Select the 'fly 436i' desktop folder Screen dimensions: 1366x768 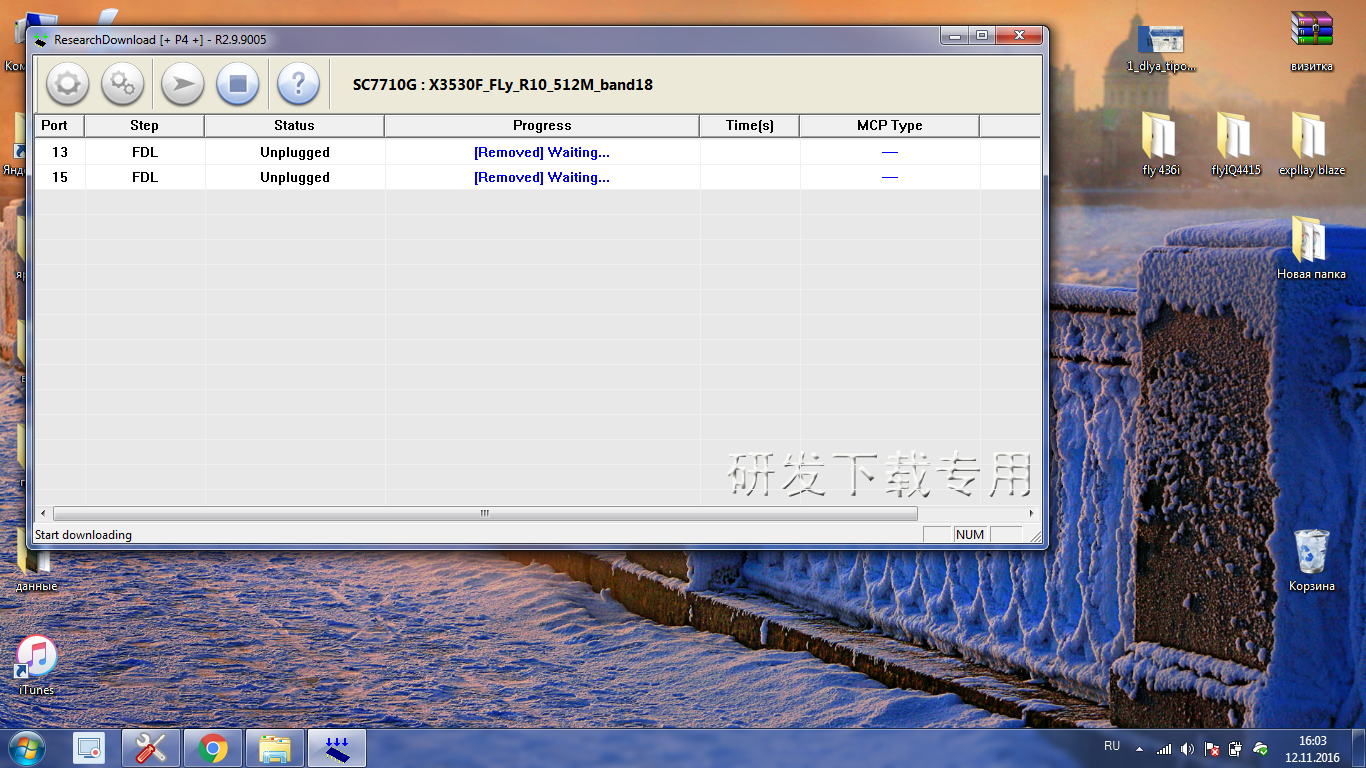click(1161, 143)
